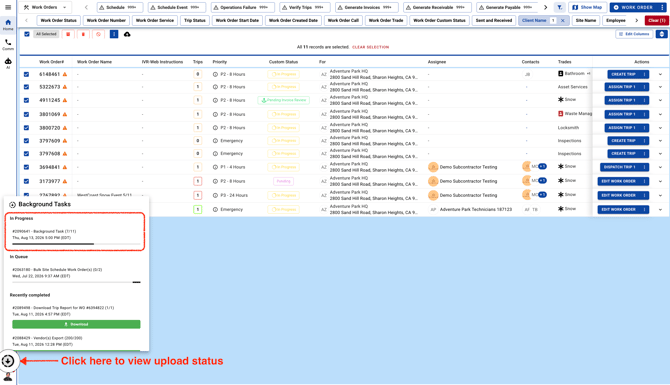Screen dimensions: 670x385
Task: Click the Snow trade icon for 4911245
Action: (561, 100)
